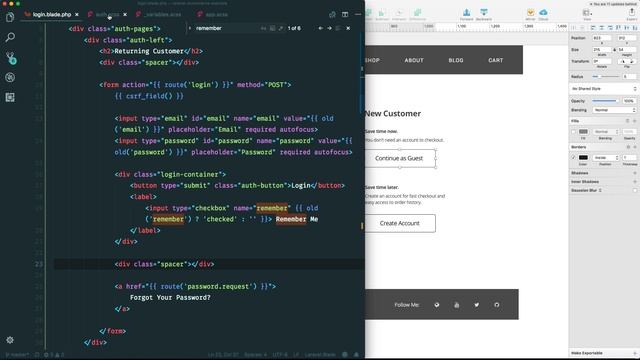
Task: Open the No Shared Style dropdown
Action: (604, 89)
